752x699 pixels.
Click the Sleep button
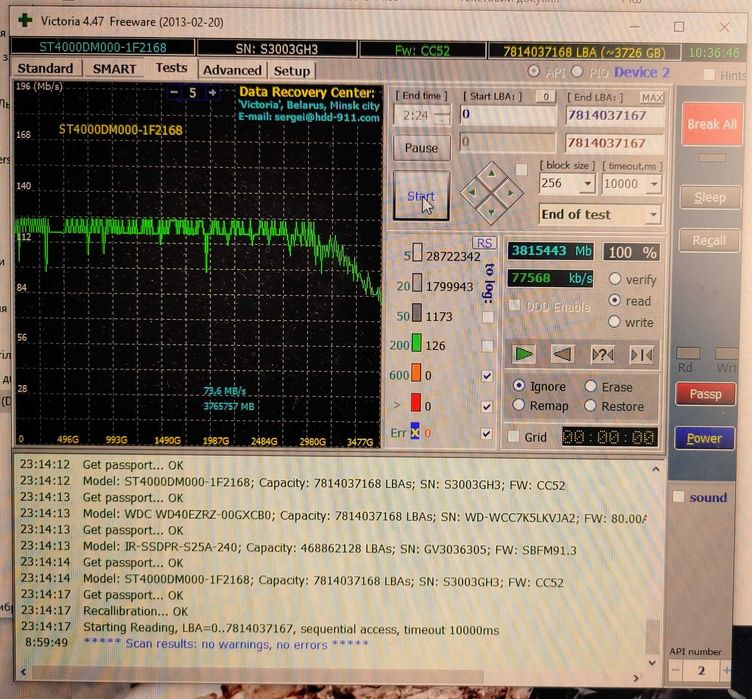710,197
